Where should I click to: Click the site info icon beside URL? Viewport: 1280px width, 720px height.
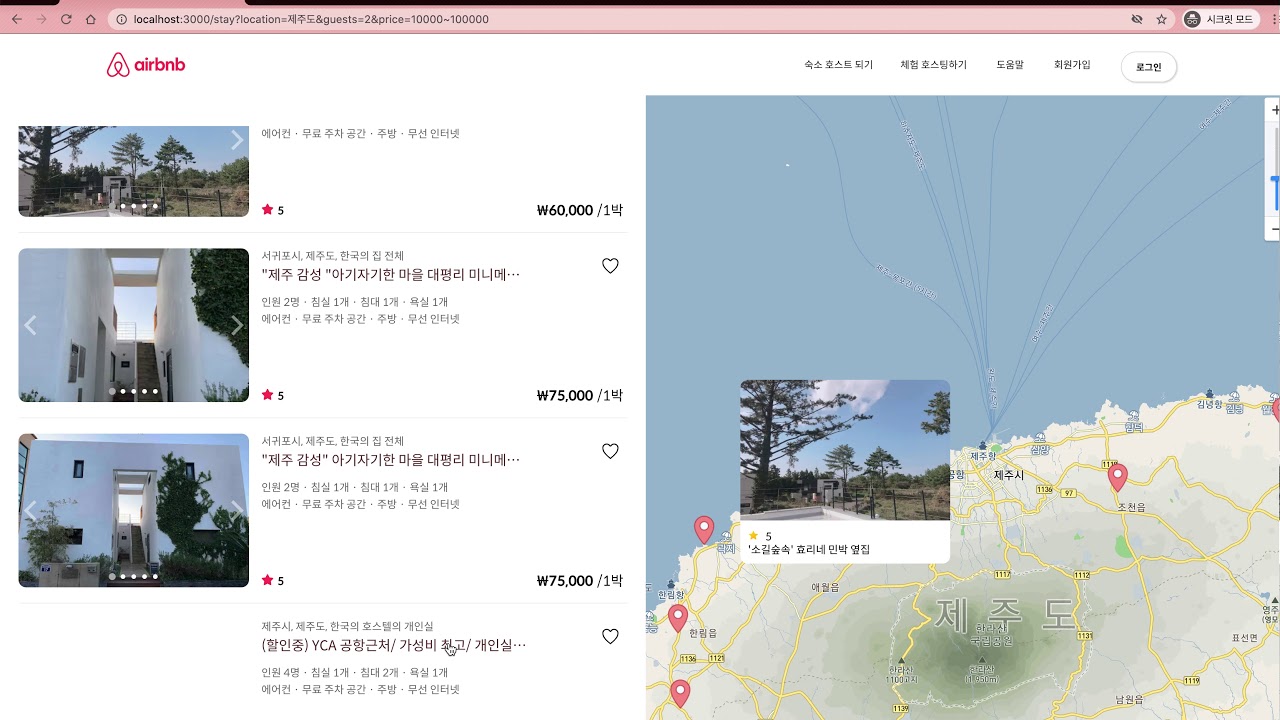(x=121, y=19)
